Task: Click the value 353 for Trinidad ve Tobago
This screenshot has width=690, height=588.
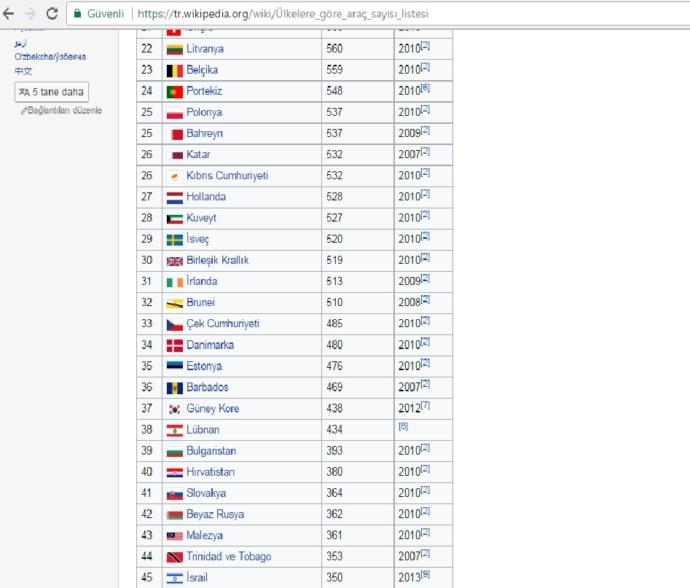Action: pos(334,557)
